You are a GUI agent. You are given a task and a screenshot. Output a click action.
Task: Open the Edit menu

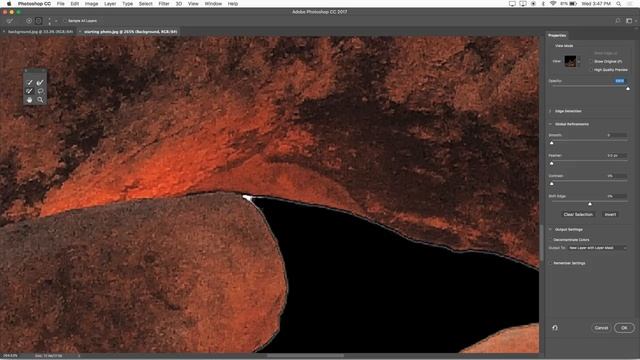click(x=75, y=4)
